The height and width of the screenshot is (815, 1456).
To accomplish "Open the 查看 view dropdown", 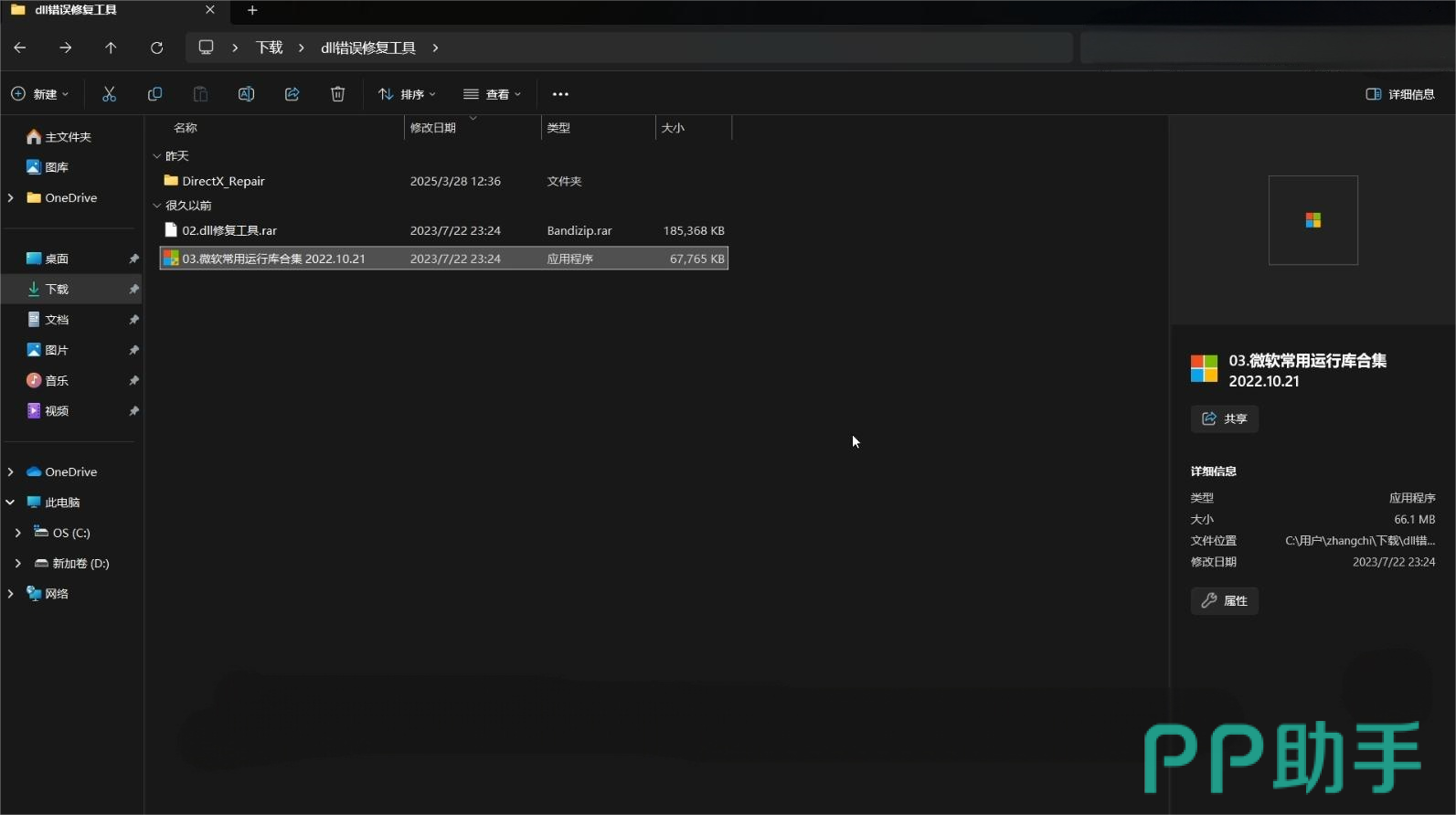I will click(x=492, y=94).
